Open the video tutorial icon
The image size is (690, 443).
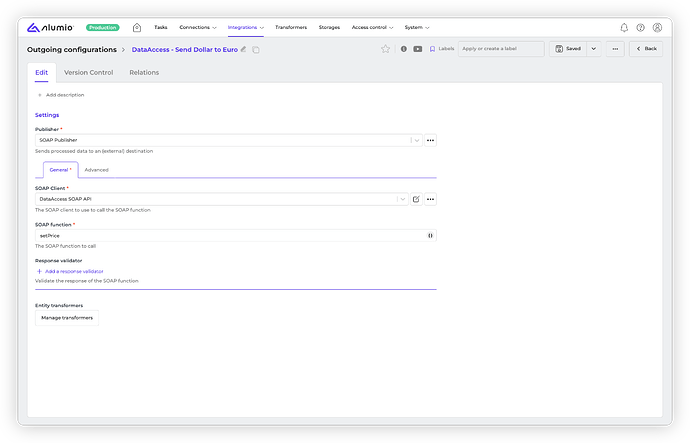pos(418,49)
